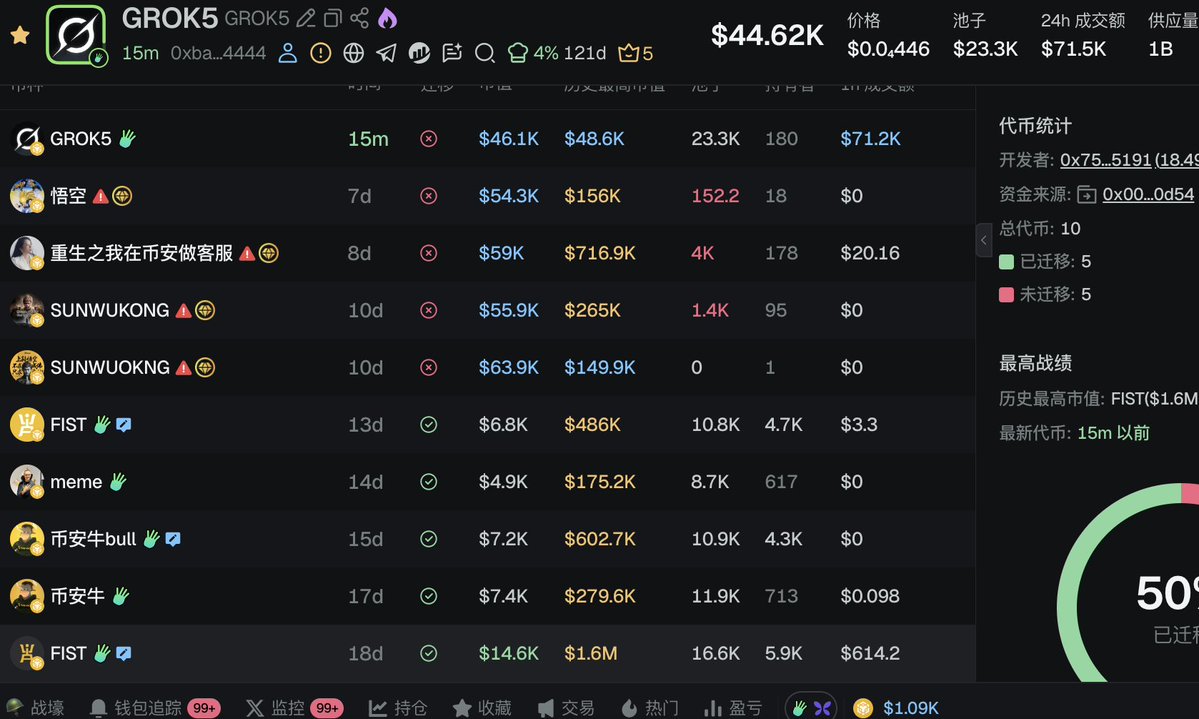
Task: Select the 重生之我在币安做客服 token row
Action: [487, 253]
